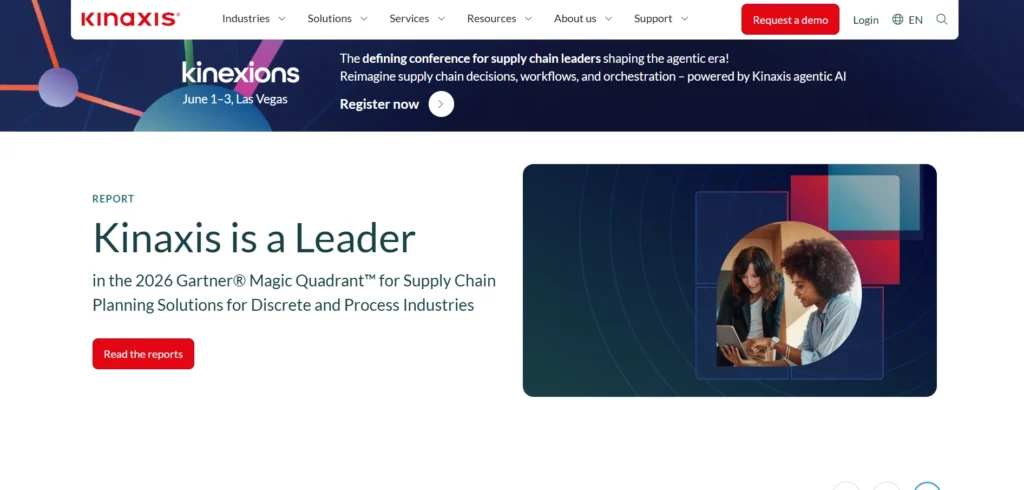The width and height of the screenshot is (1024, 490).
Task: Click the "REPORT" label above the headline
Action: (113, 199)
